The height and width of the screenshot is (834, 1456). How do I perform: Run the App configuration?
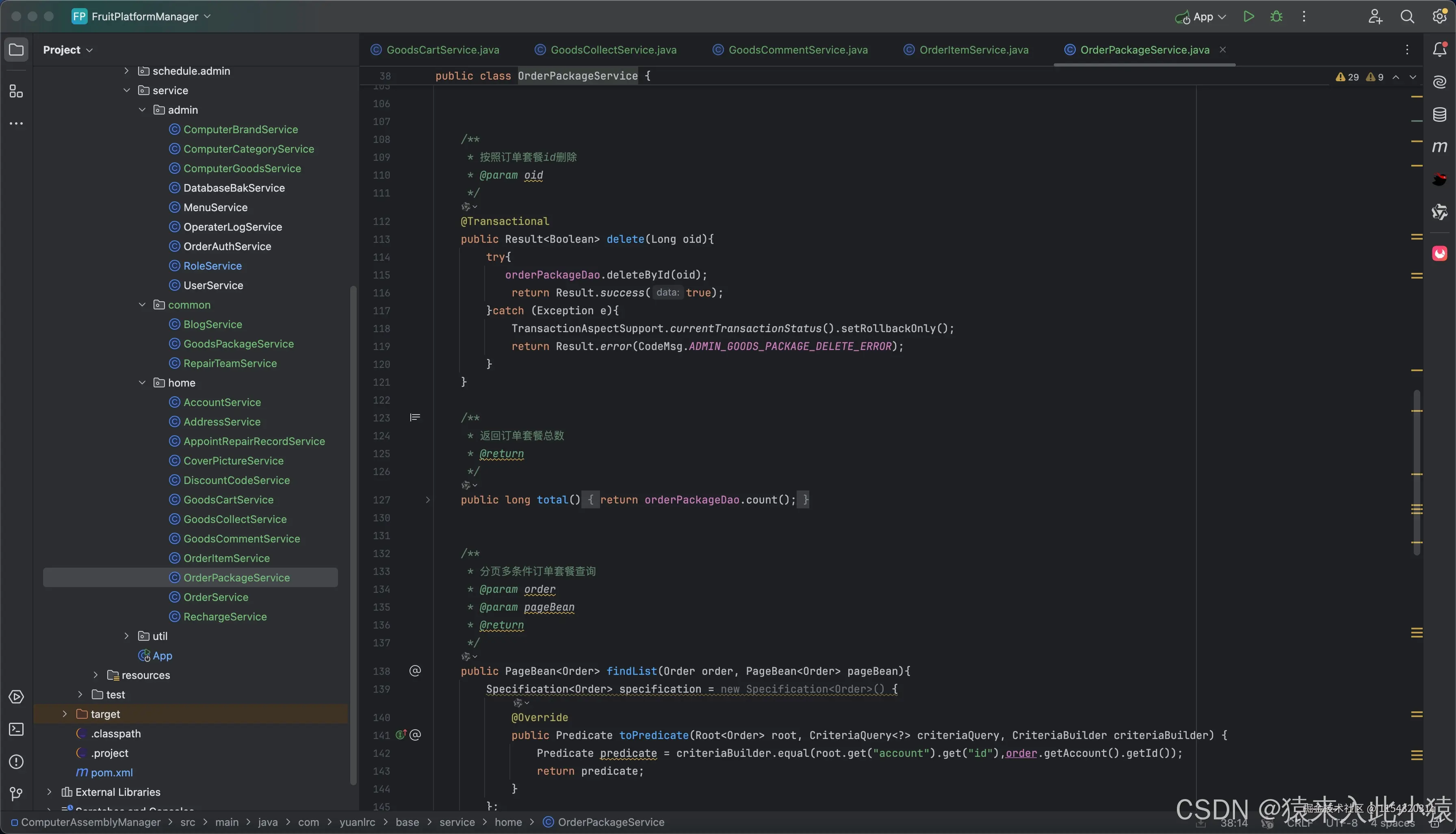click(x=1248, y=17)
